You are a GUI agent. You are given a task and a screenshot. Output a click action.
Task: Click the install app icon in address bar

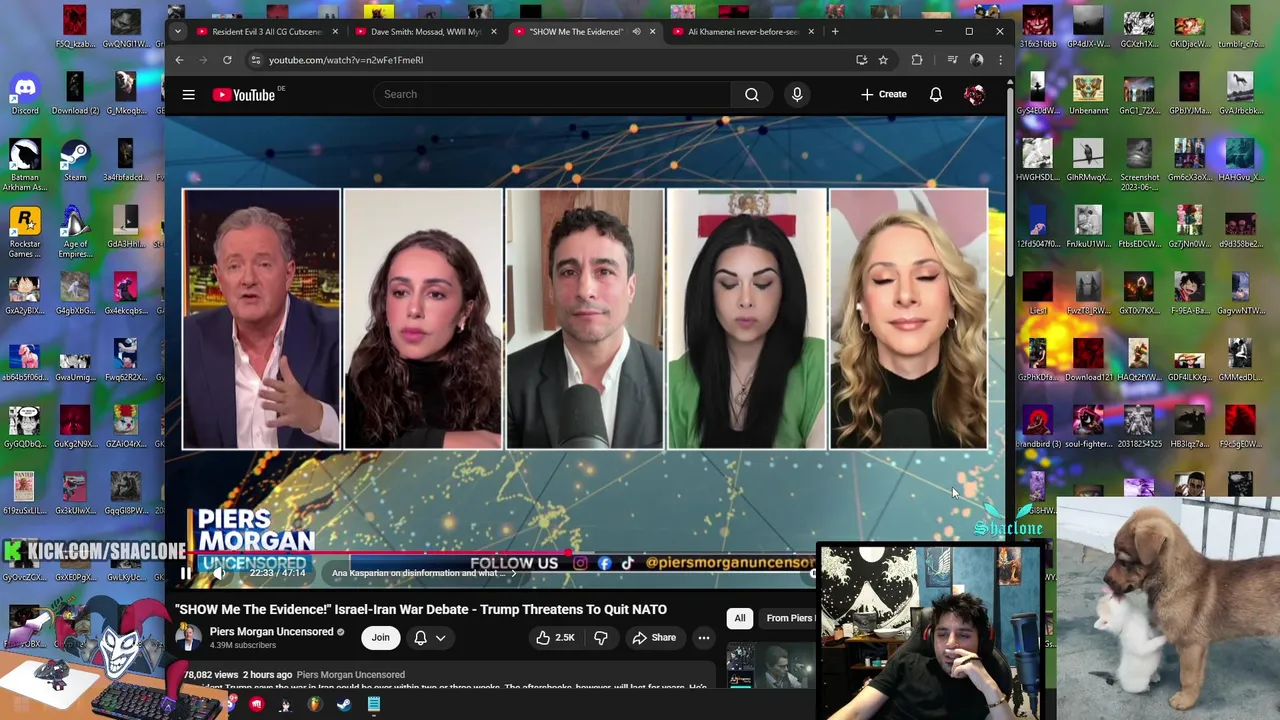[x=861, y=60]
